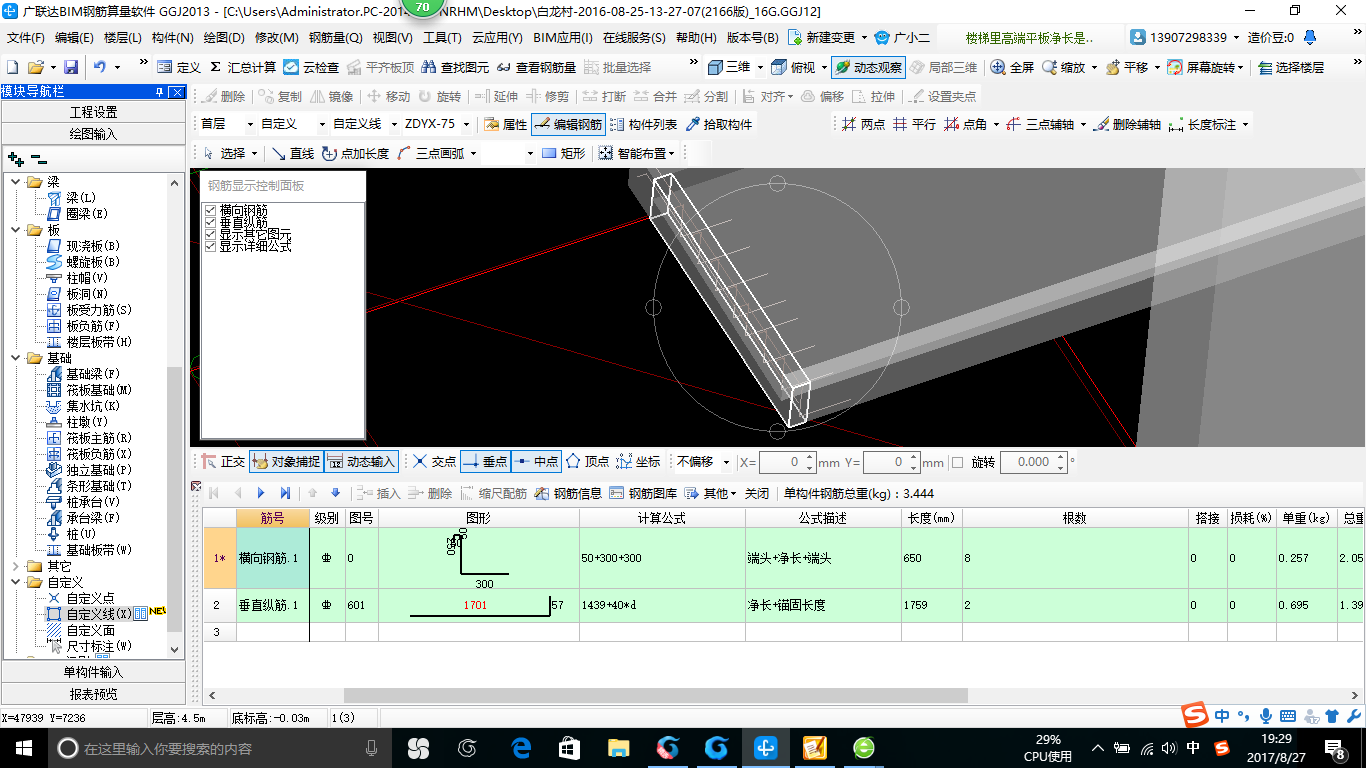
Task: Toggle 正交 orthogonal mode
Action: pyautogui.click(x=223, y=462)
